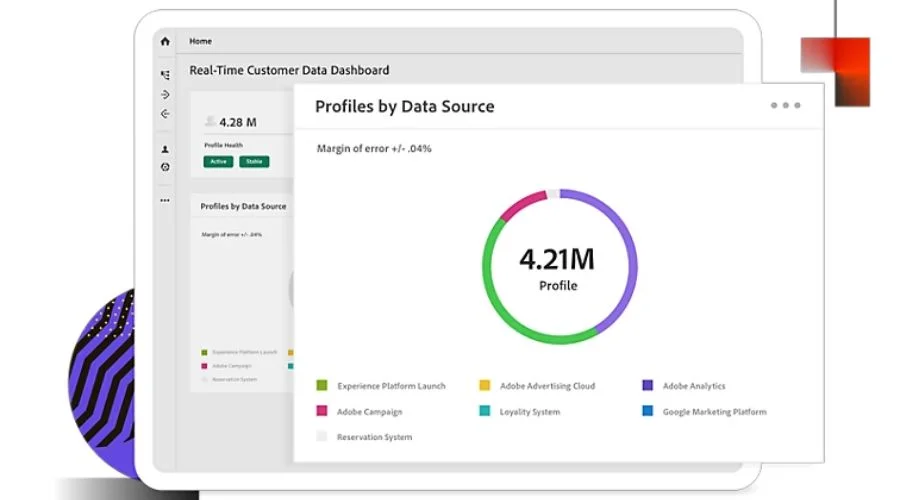Click the profile icon beside 4.28 M

[x=210, y=121]
